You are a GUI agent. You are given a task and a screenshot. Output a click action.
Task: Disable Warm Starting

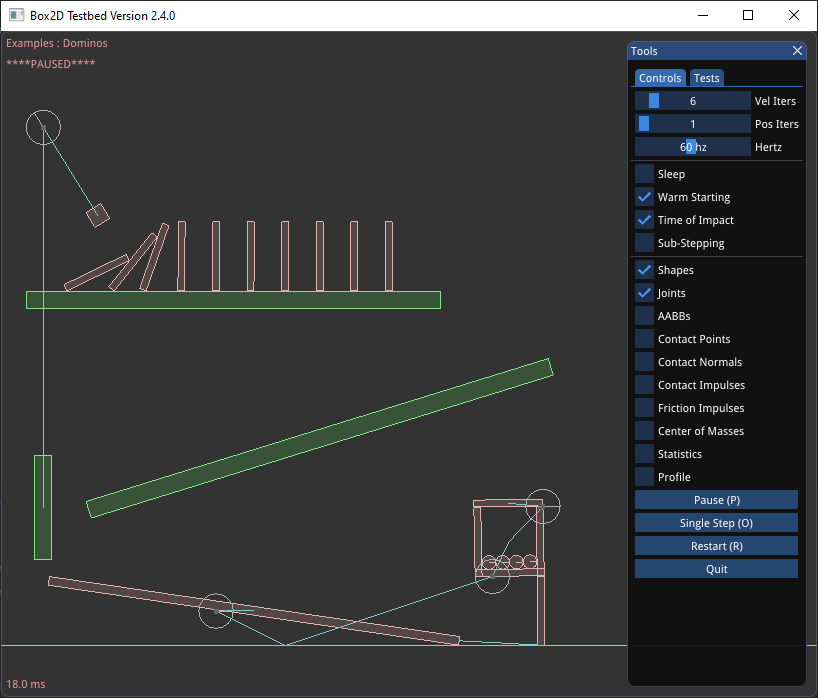click(644, 196)
